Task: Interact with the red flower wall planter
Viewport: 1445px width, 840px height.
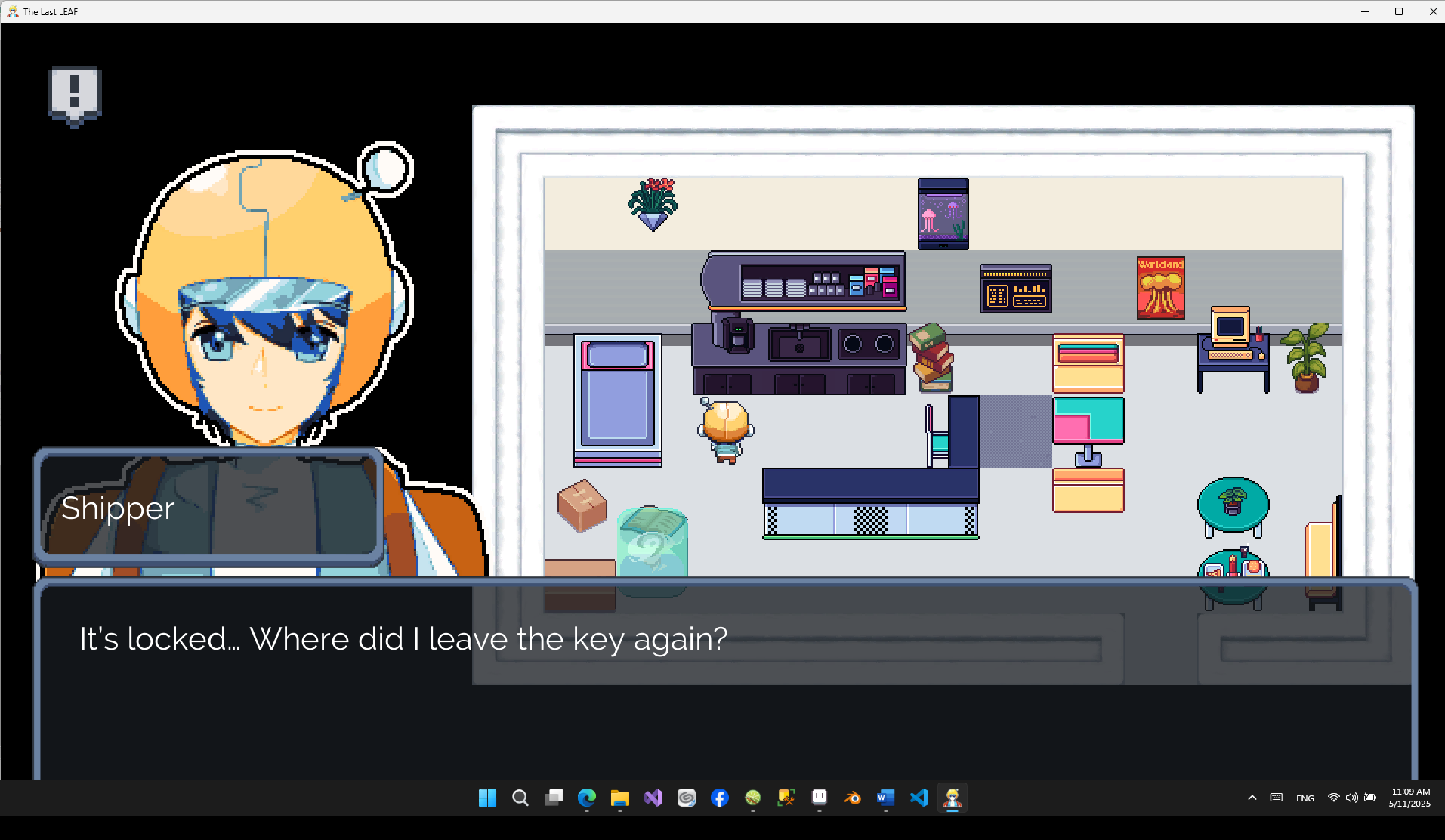Action: [653, 204]
